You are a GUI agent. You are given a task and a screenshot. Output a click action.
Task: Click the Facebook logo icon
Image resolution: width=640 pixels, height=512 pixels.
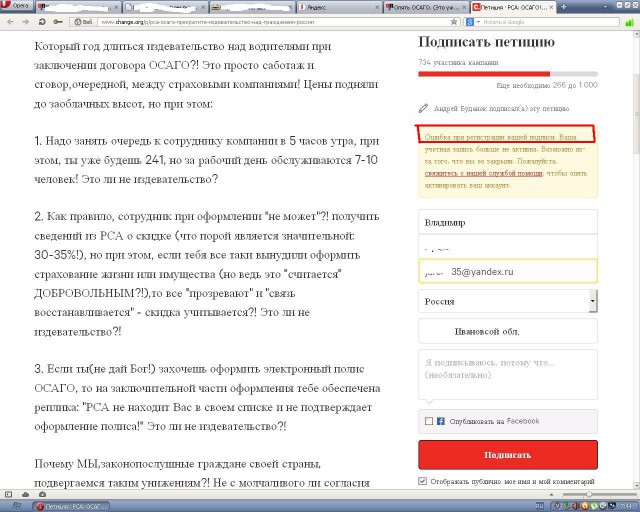(x=441, y=421)
